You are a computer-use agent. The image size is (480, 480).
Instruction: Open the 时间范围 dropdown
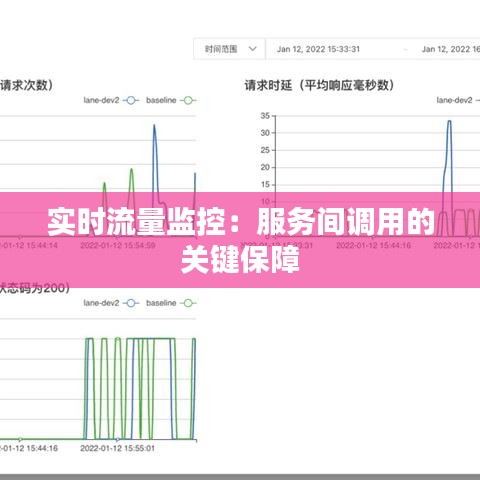[x=229, y=49]
